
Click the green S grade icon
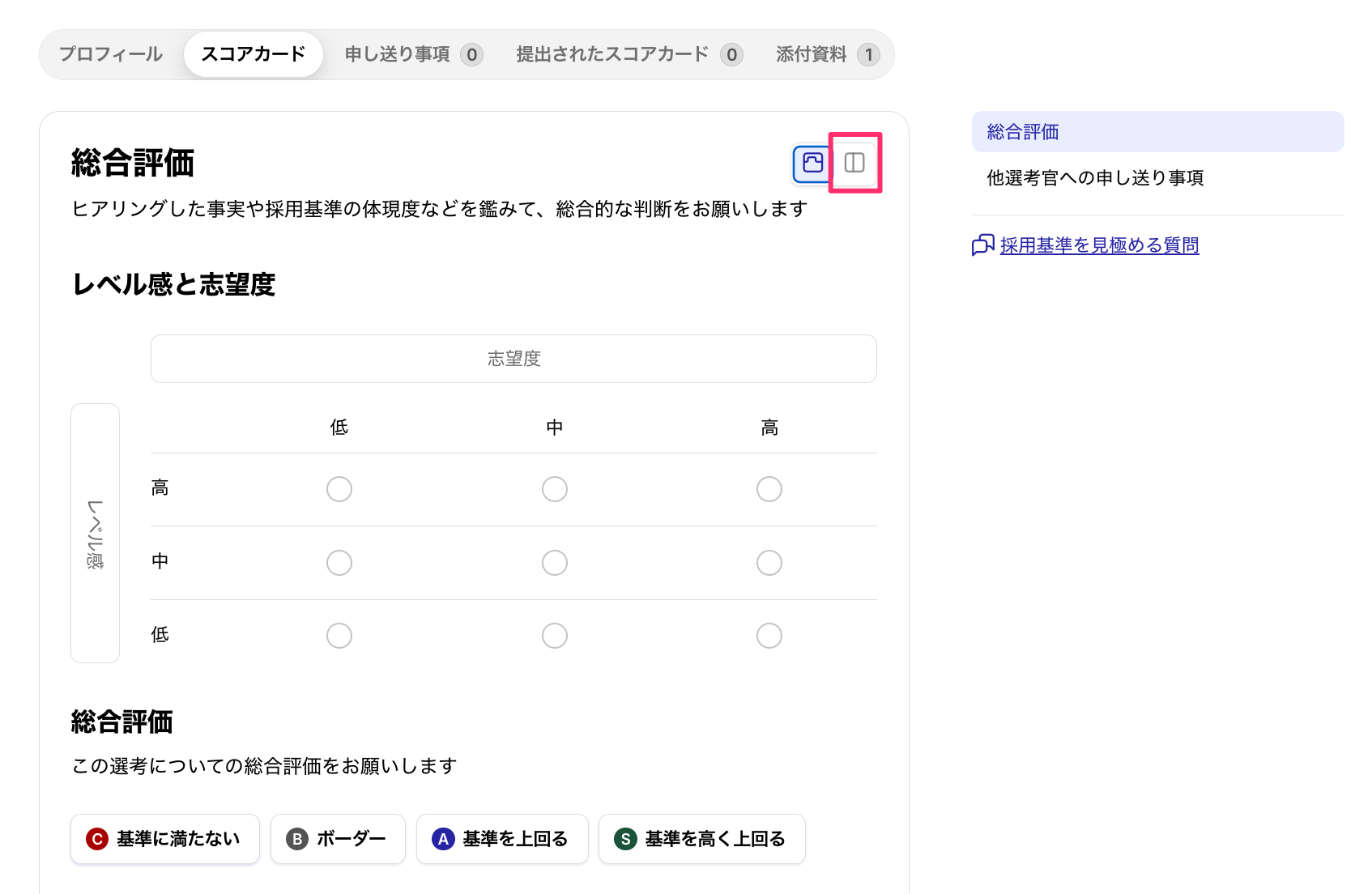coord(625,839)
